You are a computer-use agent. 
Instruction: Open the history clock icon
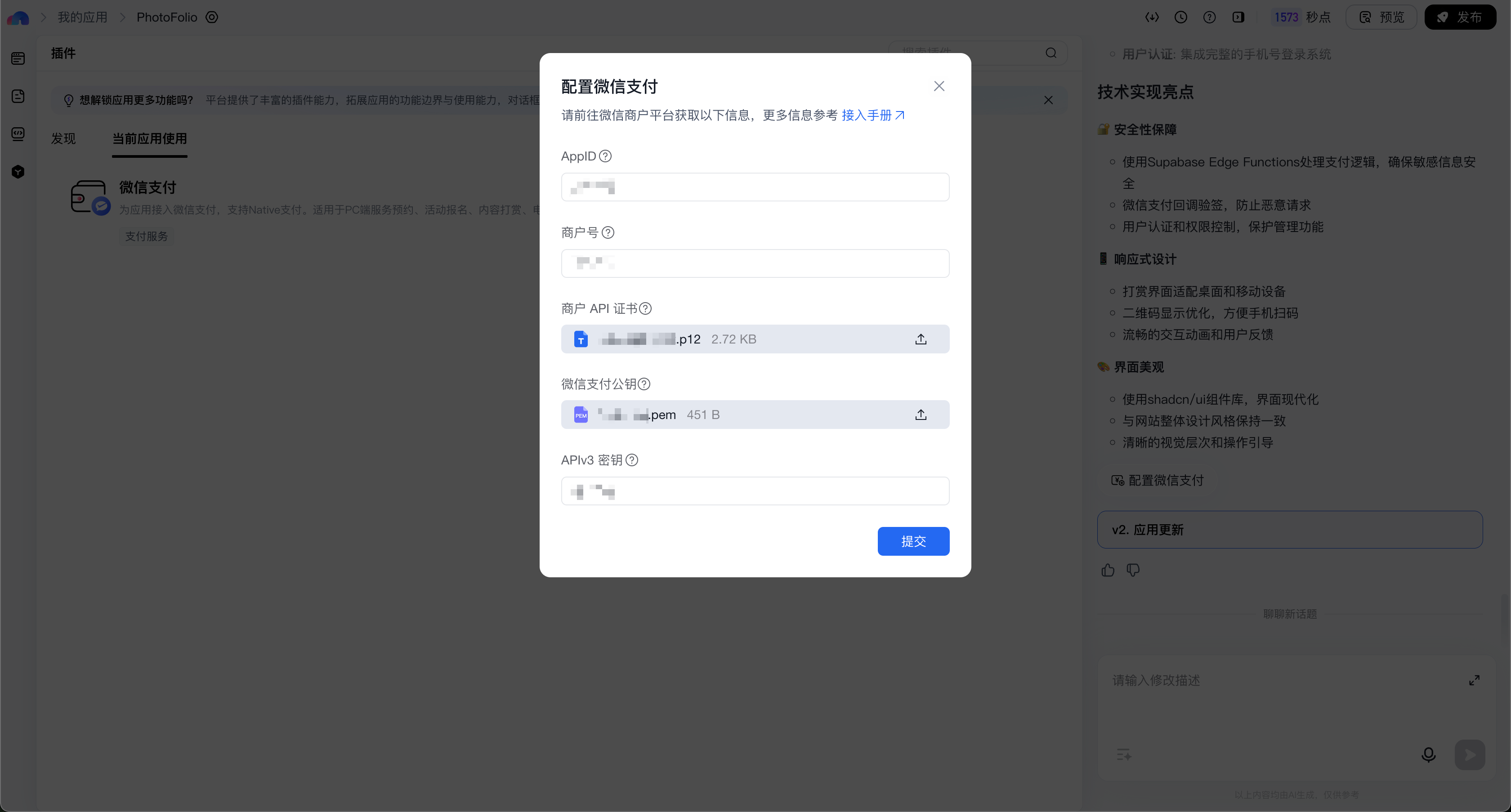pyautogui.click(x=1180, y=17)
